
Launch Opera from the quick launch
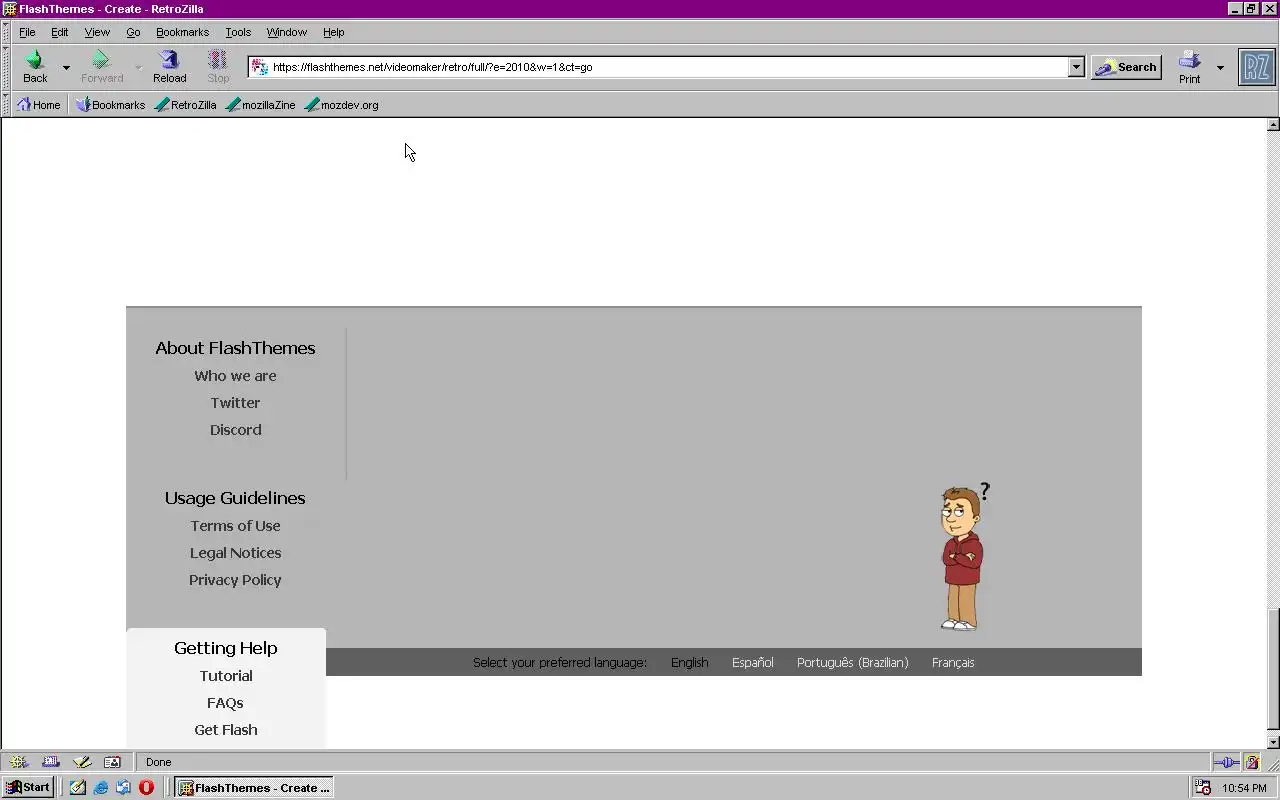click(146, 788)
